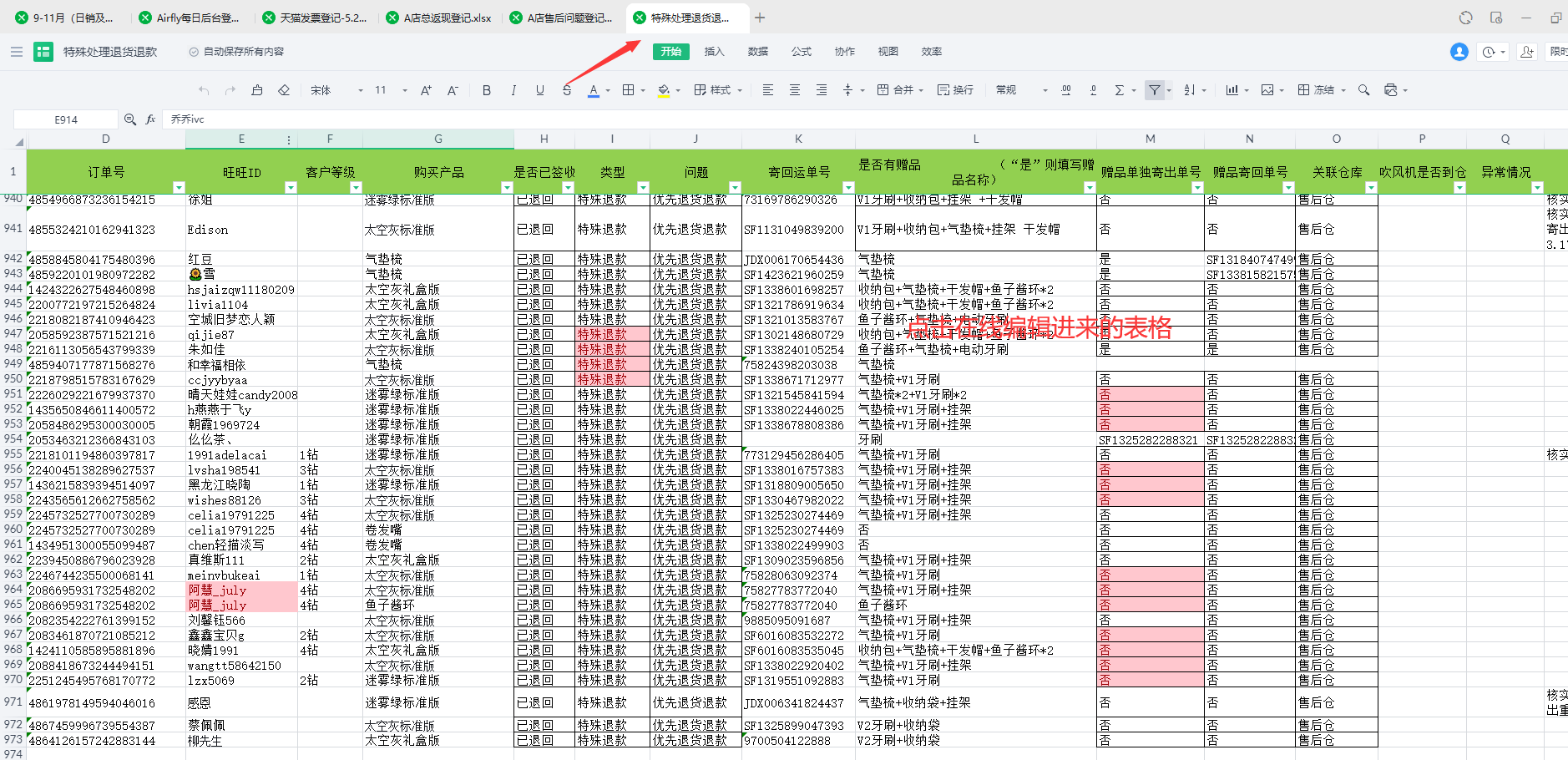Toggle strikethrough formatting

click(x=567, y=90)
